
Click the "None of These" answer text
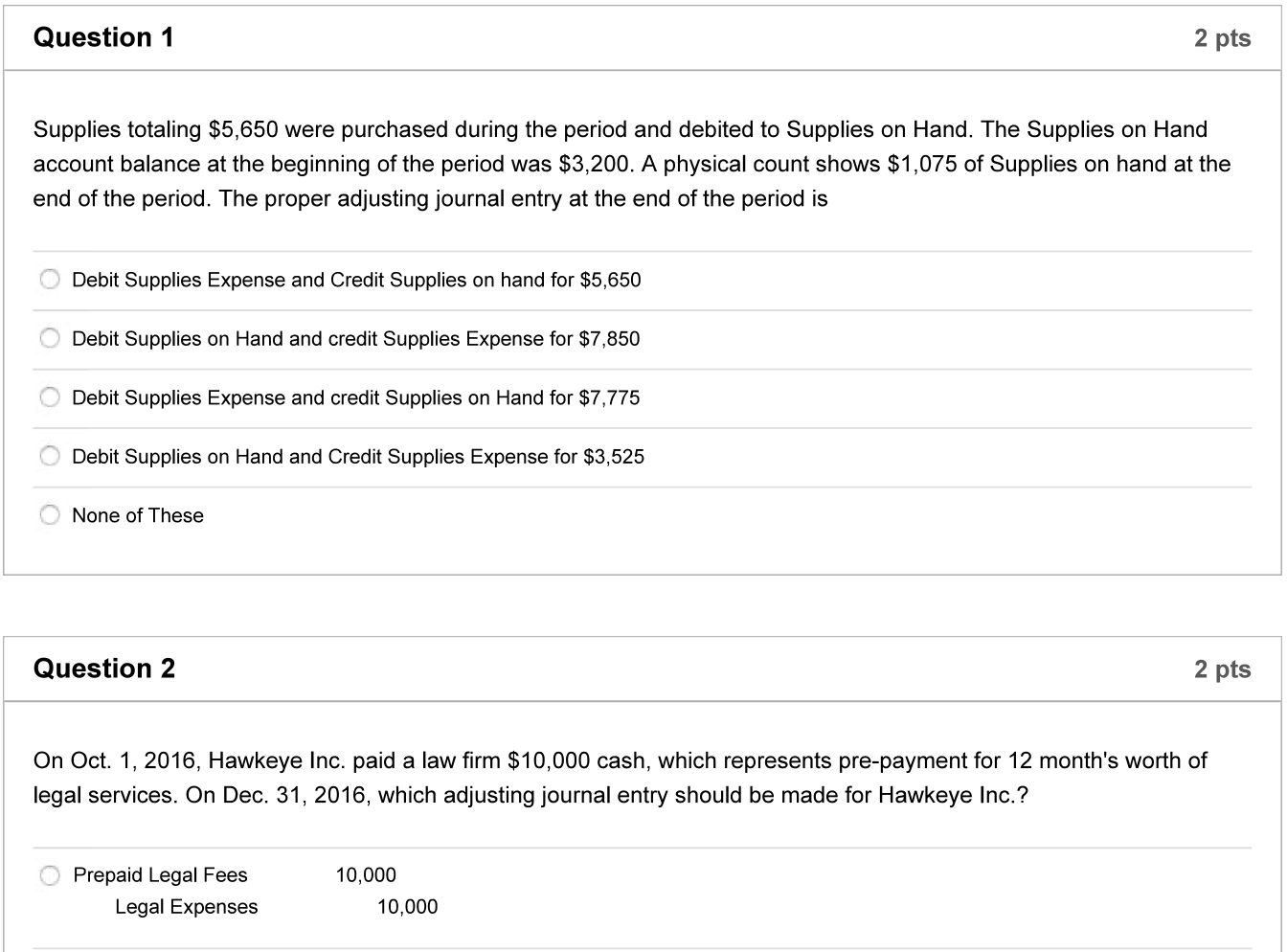[x=138, y=515]
